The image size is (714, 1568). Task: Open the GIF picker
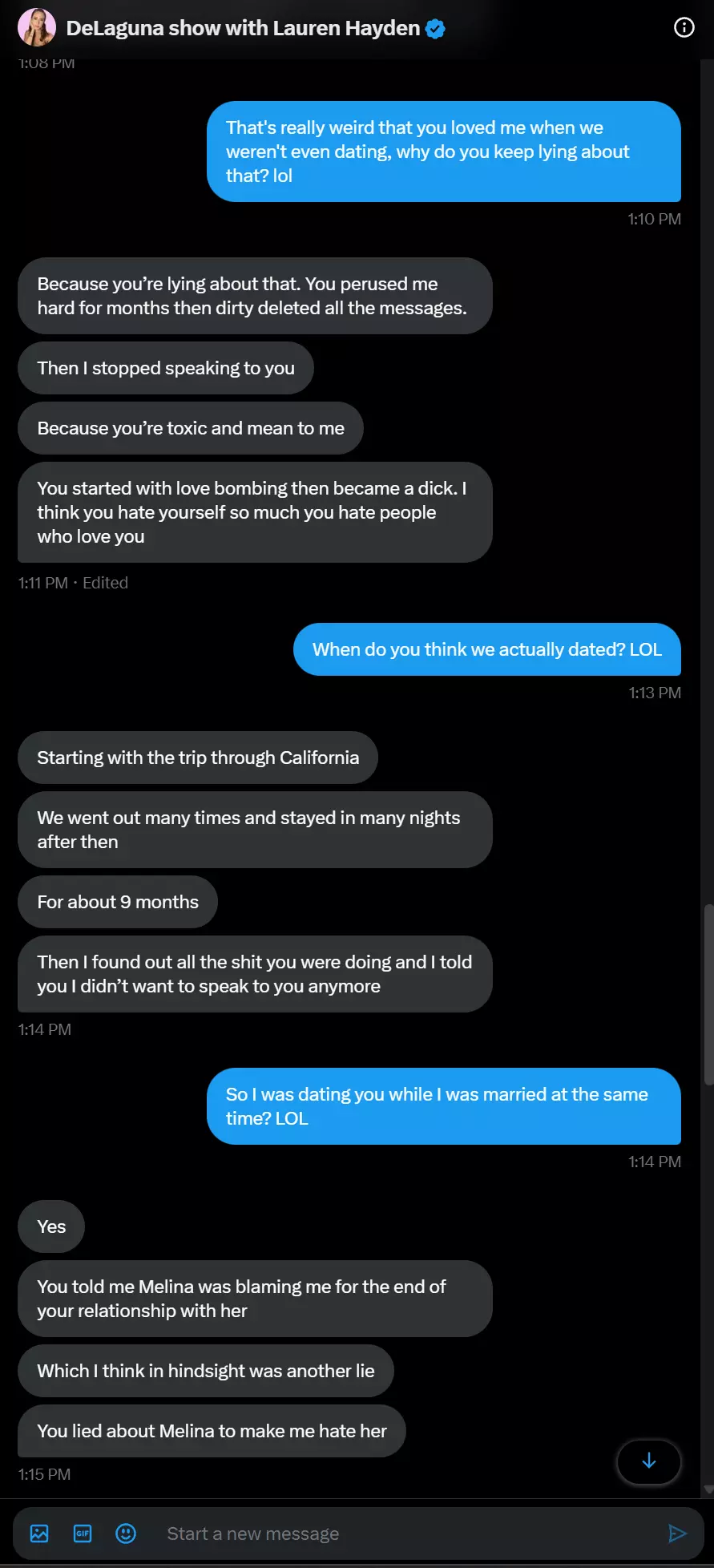83,1534
